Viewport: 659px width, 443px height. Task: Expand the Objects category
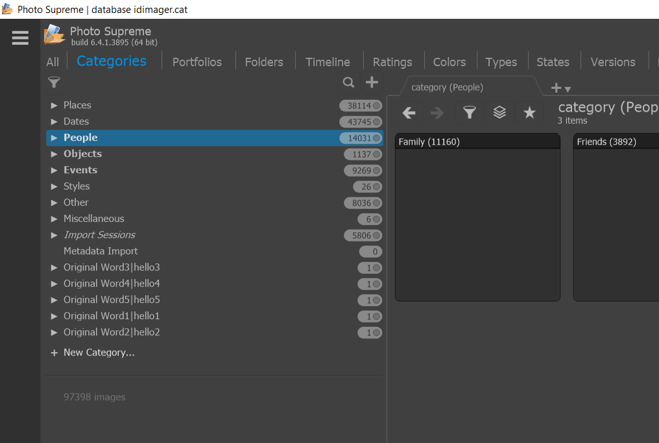(54, 154)
